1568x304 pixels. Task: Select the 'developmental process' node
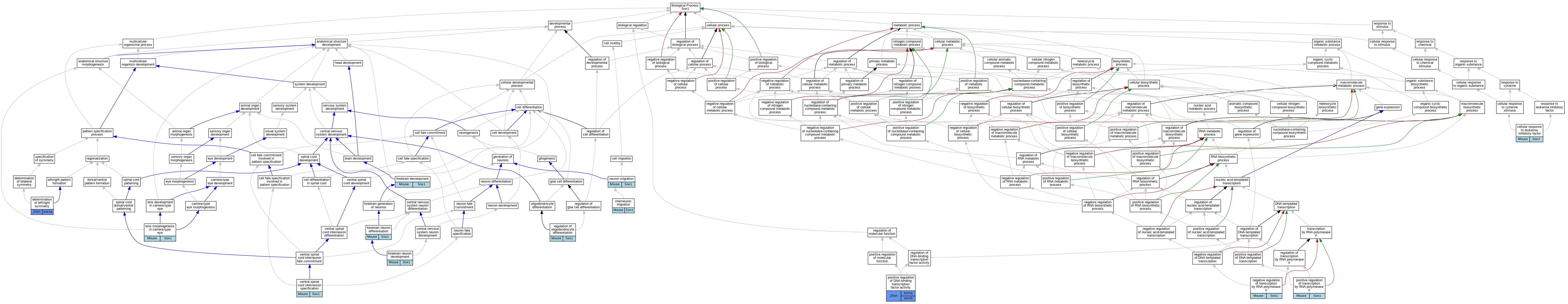pyautogui.click(x=560, y=25)
